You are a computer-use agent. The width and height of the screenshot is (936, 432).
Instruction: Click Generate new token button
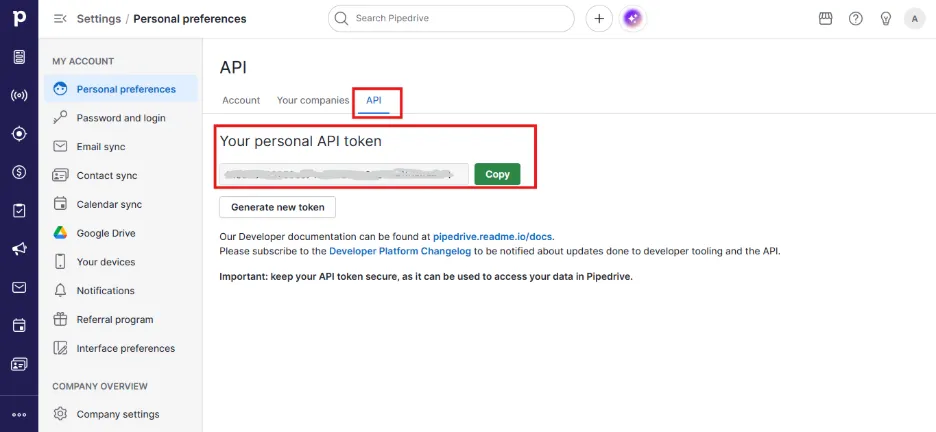coord(278,207)
